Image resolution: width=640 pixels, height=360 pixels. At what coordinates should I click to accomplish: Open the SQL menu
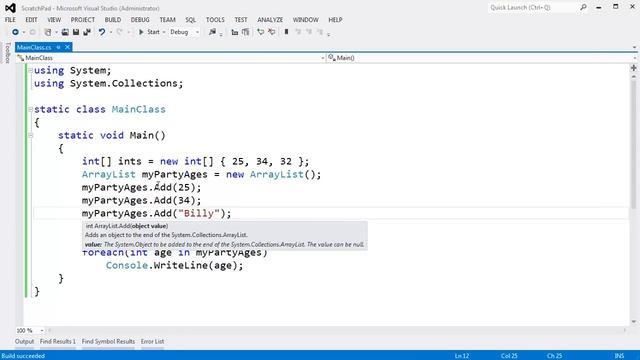point(191,20)
